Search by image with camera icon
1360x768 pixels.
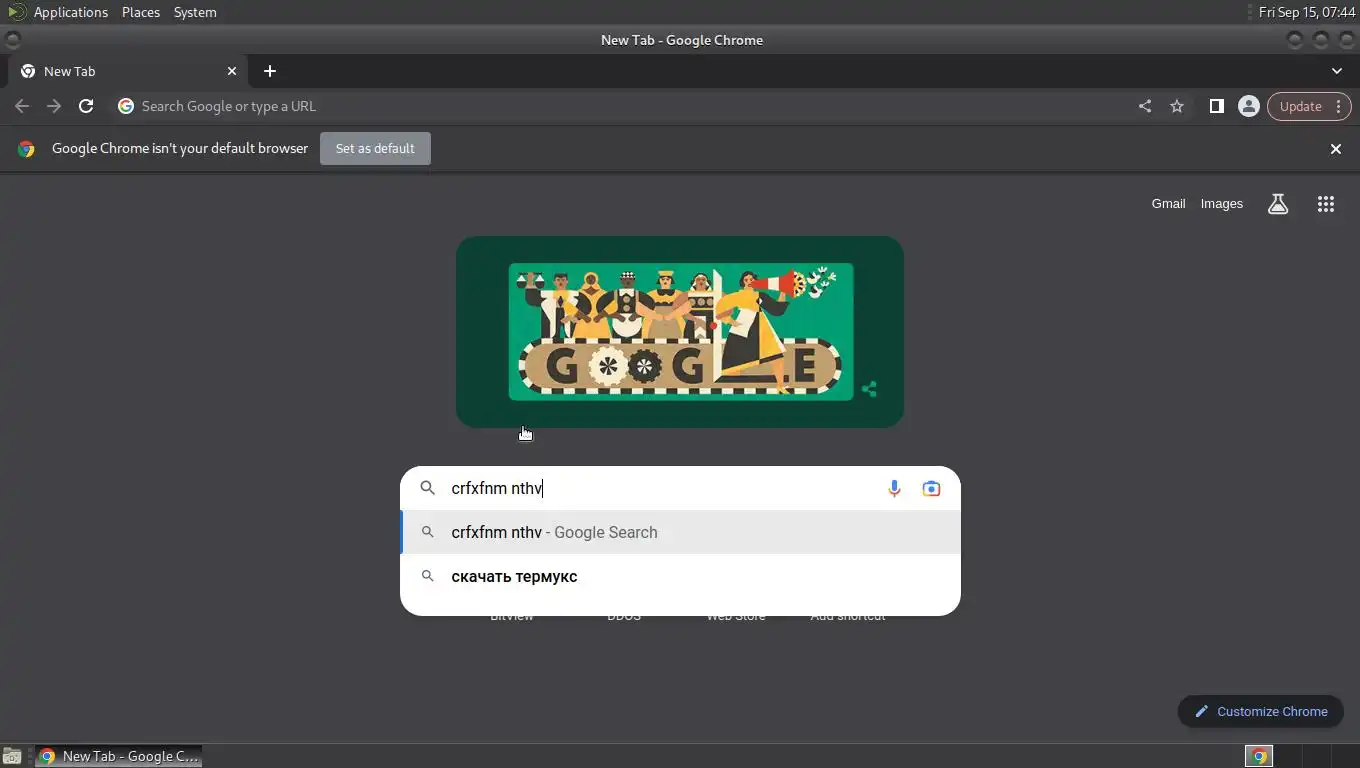pyautogui.click(x=931, y=488)
